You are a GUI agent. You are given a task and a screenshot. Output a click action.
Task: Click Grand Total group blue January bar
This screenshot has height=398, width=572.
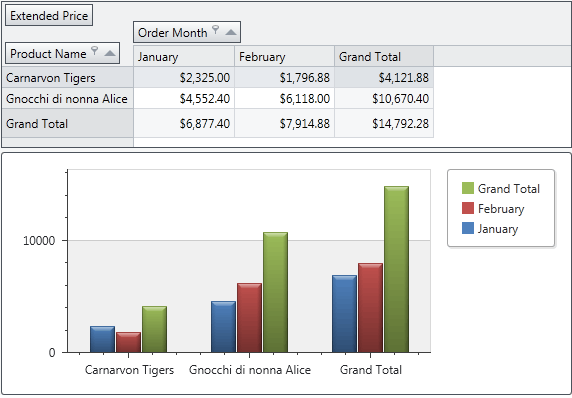344,314
